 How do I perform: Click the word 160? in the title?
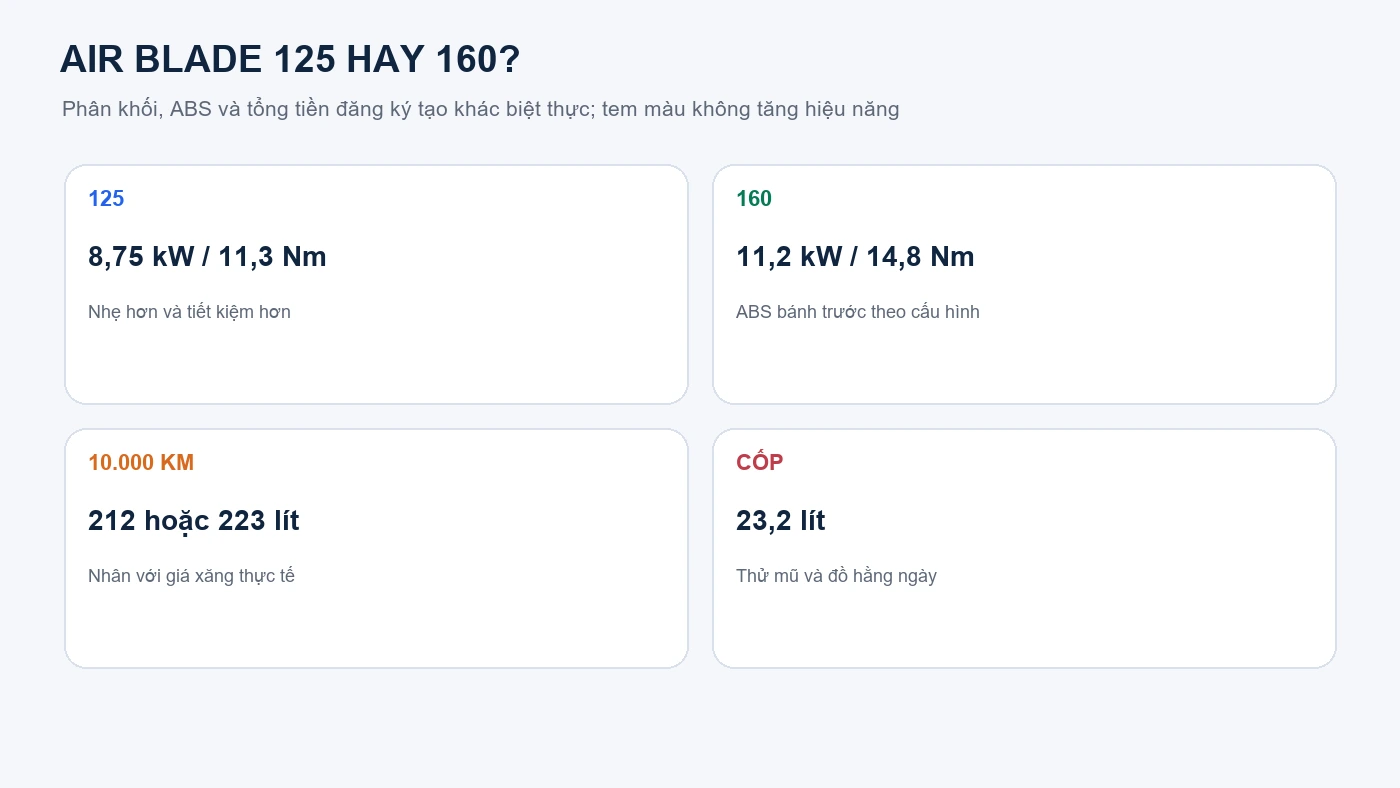click(478, 60)
